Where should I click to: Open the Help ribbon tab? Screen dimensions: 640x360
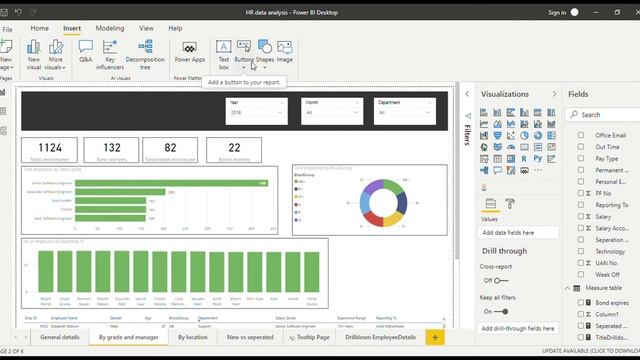(x=176, y=28)
